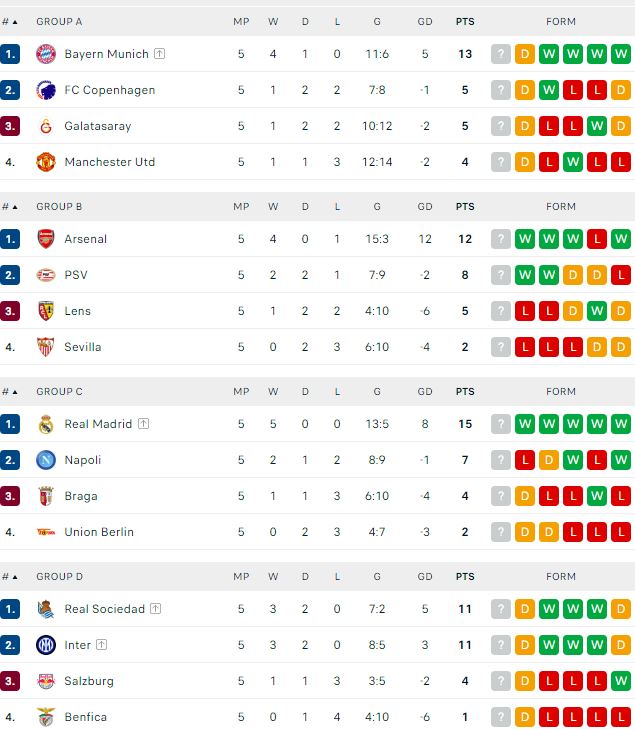The image size is (635, 730).
Task: Open the FC Copenhagen team link
Action: point(110,90)
